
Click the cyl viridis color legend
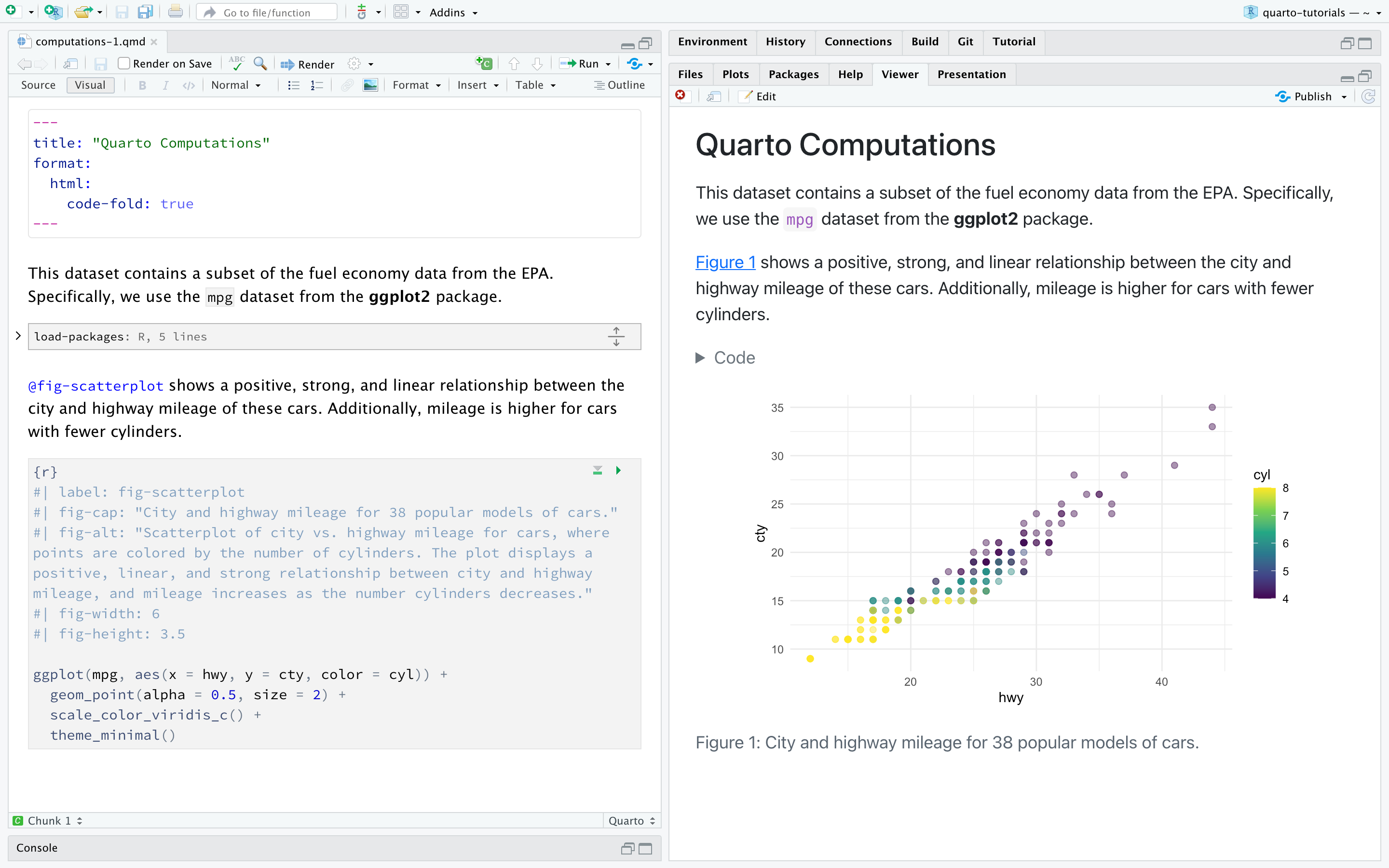[1265, 542]
